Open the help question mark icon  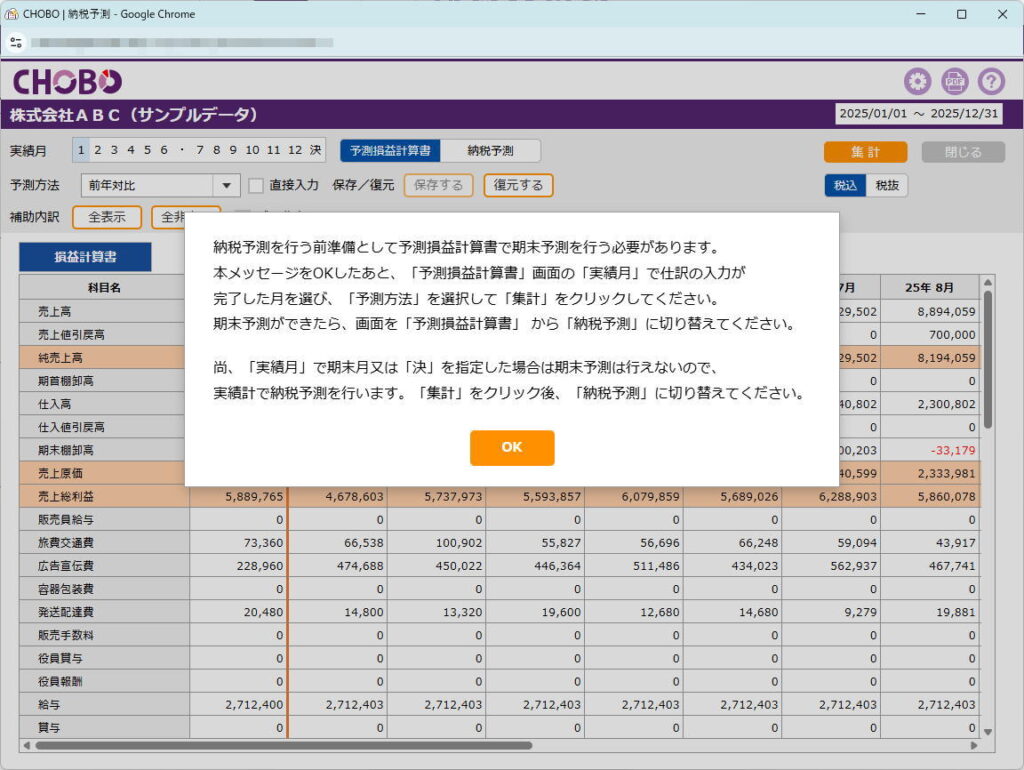pos(991,82)
